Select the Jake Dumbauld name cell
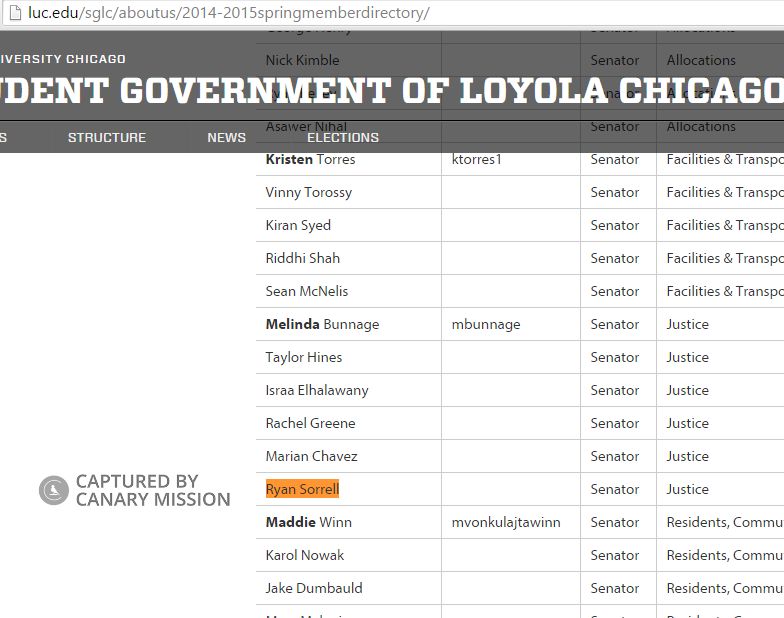 coord(314,588)
